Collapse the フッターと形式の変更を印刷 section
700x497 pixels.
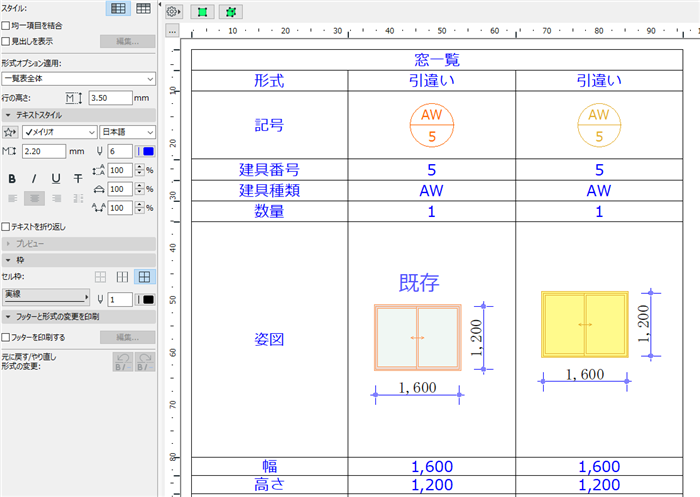79,317
